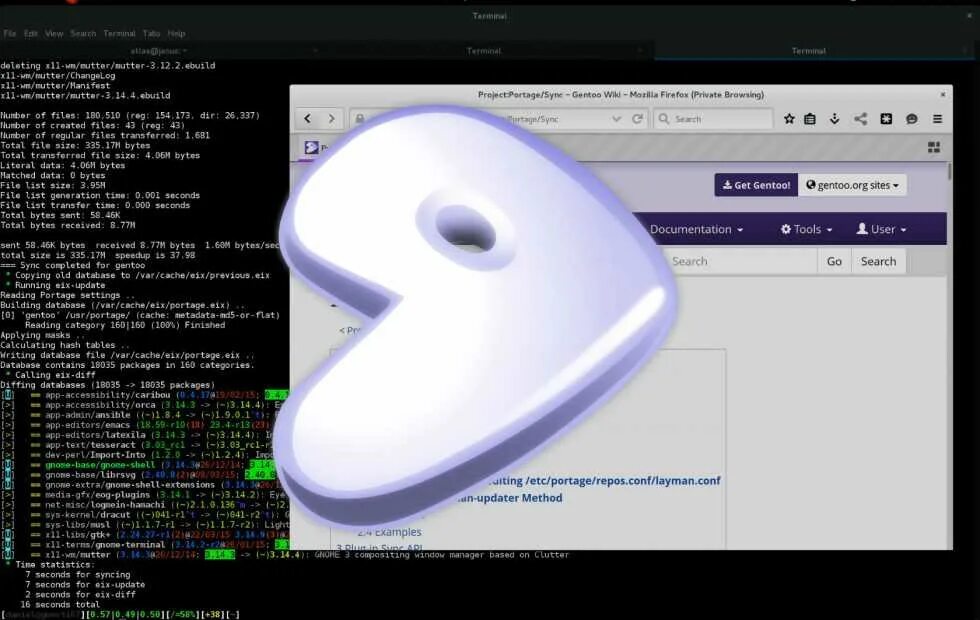Click the 'Running eix-update' terminal line
Image resolution: width=980 pixels, height=620 pixels.
55,285
